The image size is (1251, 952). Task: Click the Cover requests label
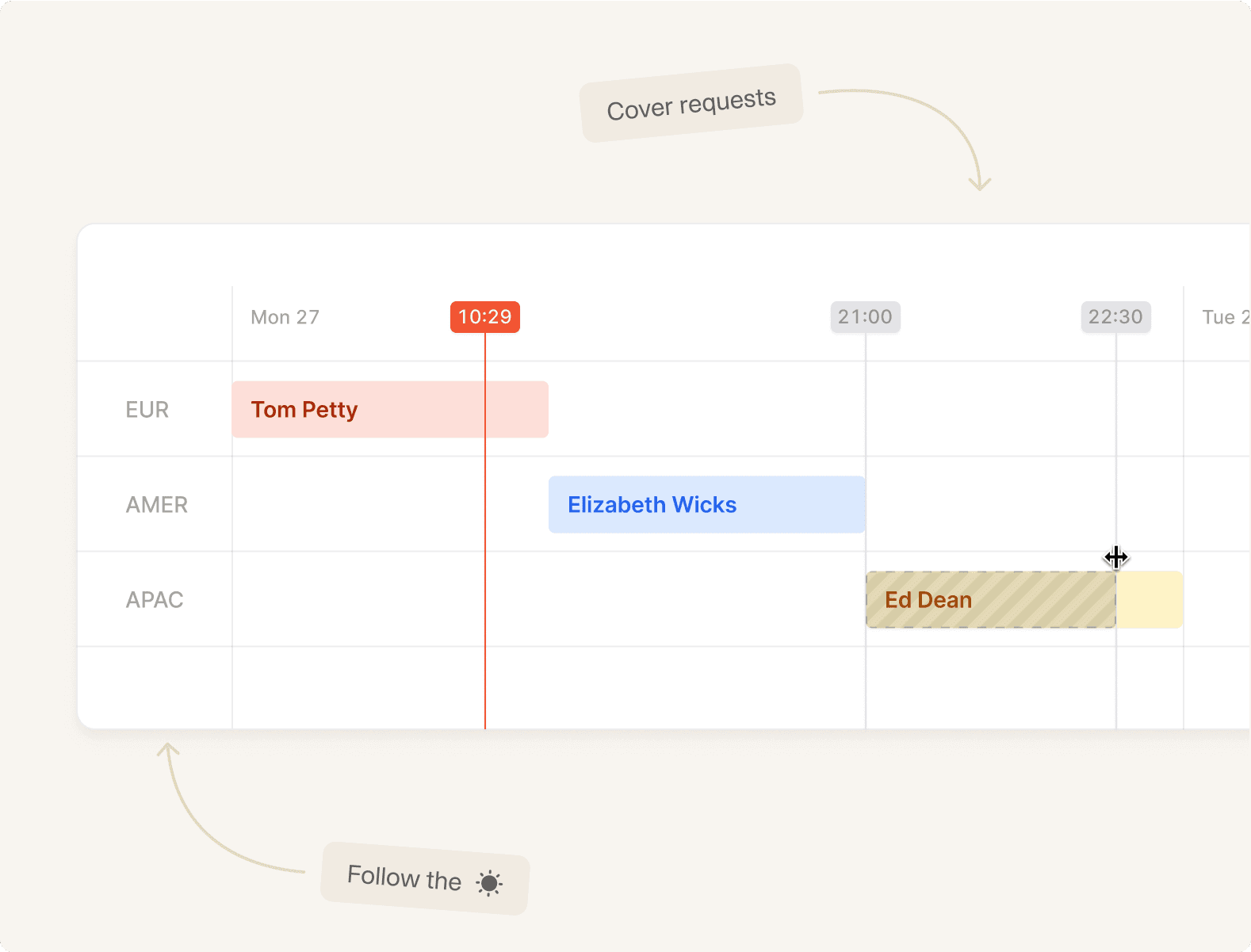tap(691, 104)
